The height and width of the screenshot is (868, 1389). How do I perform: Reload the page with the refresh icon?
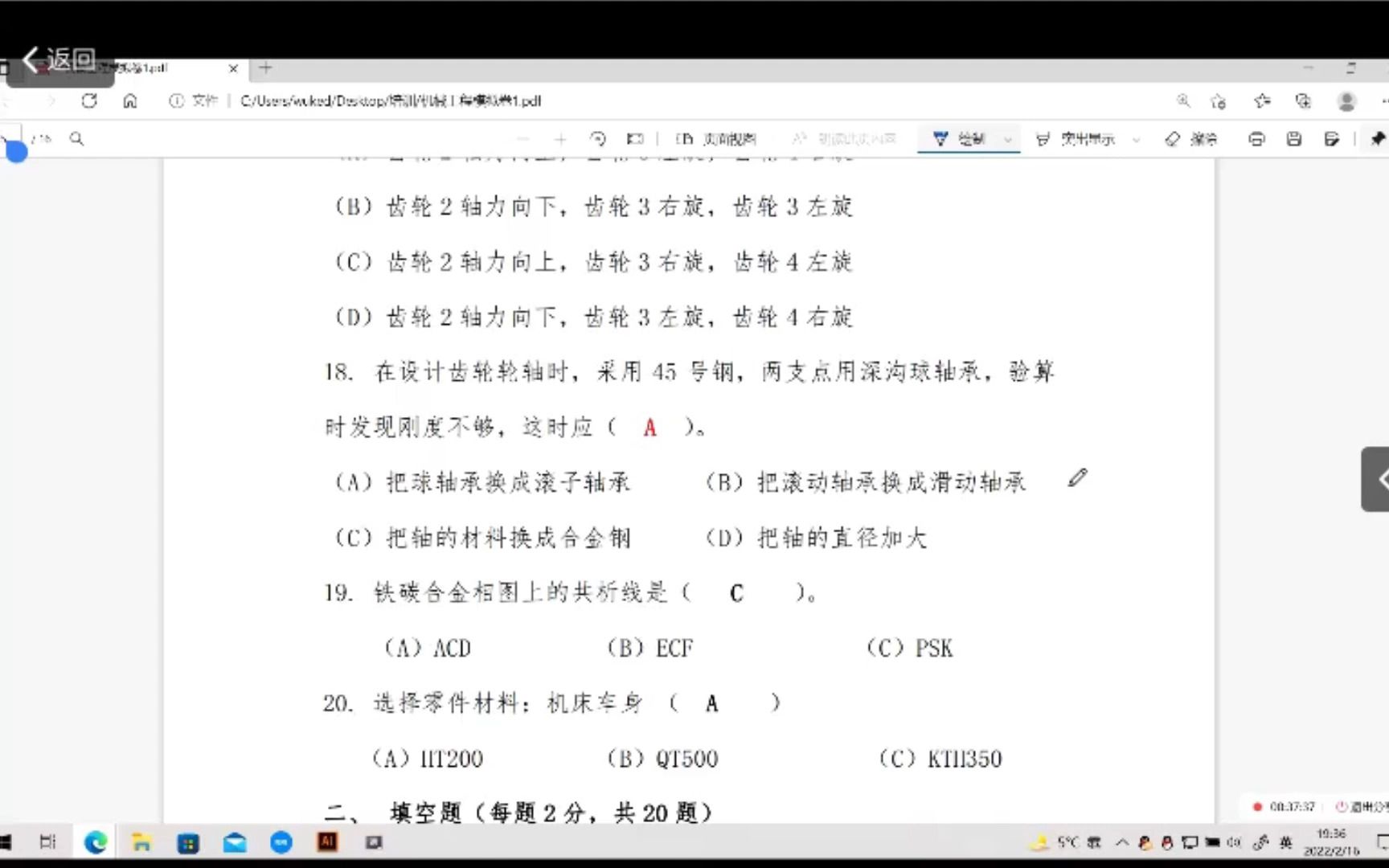coord(89,100)
